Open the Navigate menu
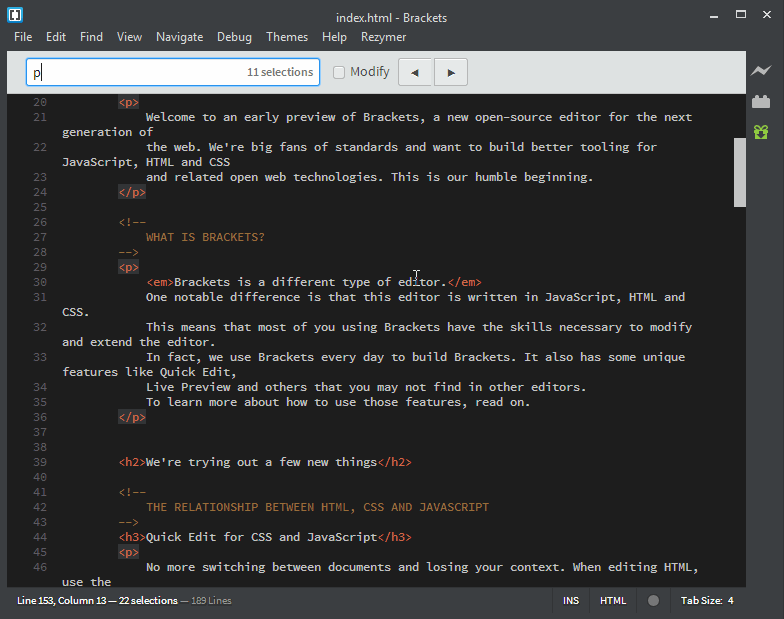The width and height of the screenshot is (784, 619). [x=179, y=37]
